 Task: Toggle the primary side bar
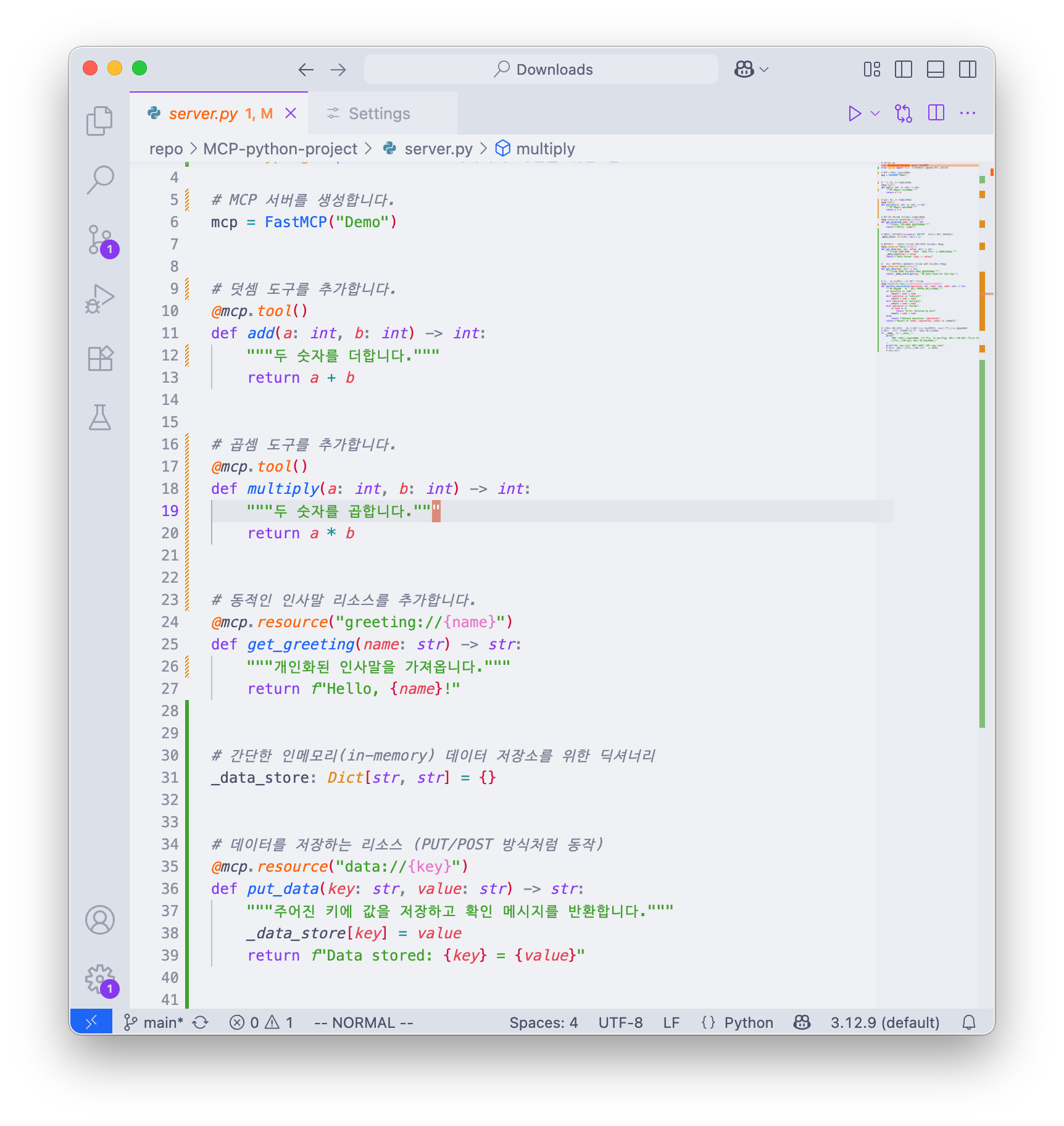pyautogui.click(x=904, y=70)
